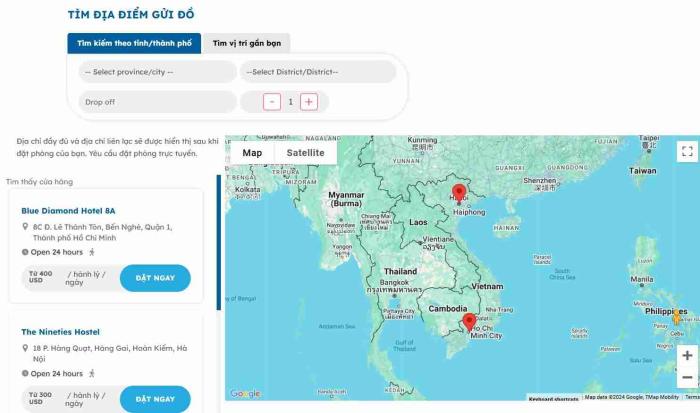
Task: Click ĐẶT NGAY for Blue Diamond Hotel 8A
Action: (155, 278)
